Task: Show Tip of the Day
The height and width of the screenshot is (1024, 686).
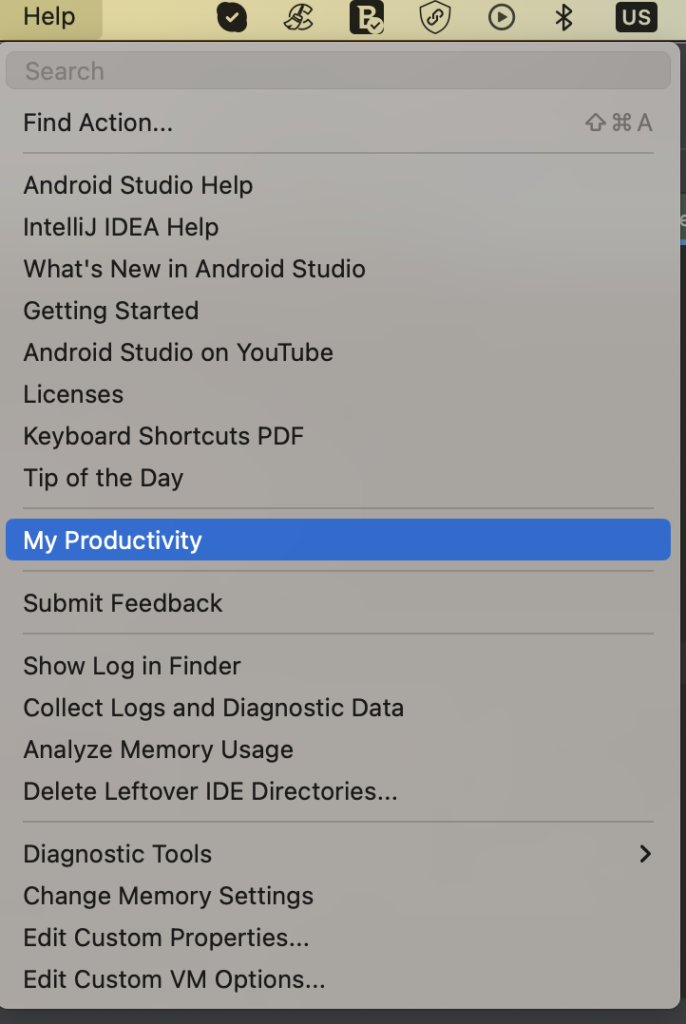Action: click(103, 478)
